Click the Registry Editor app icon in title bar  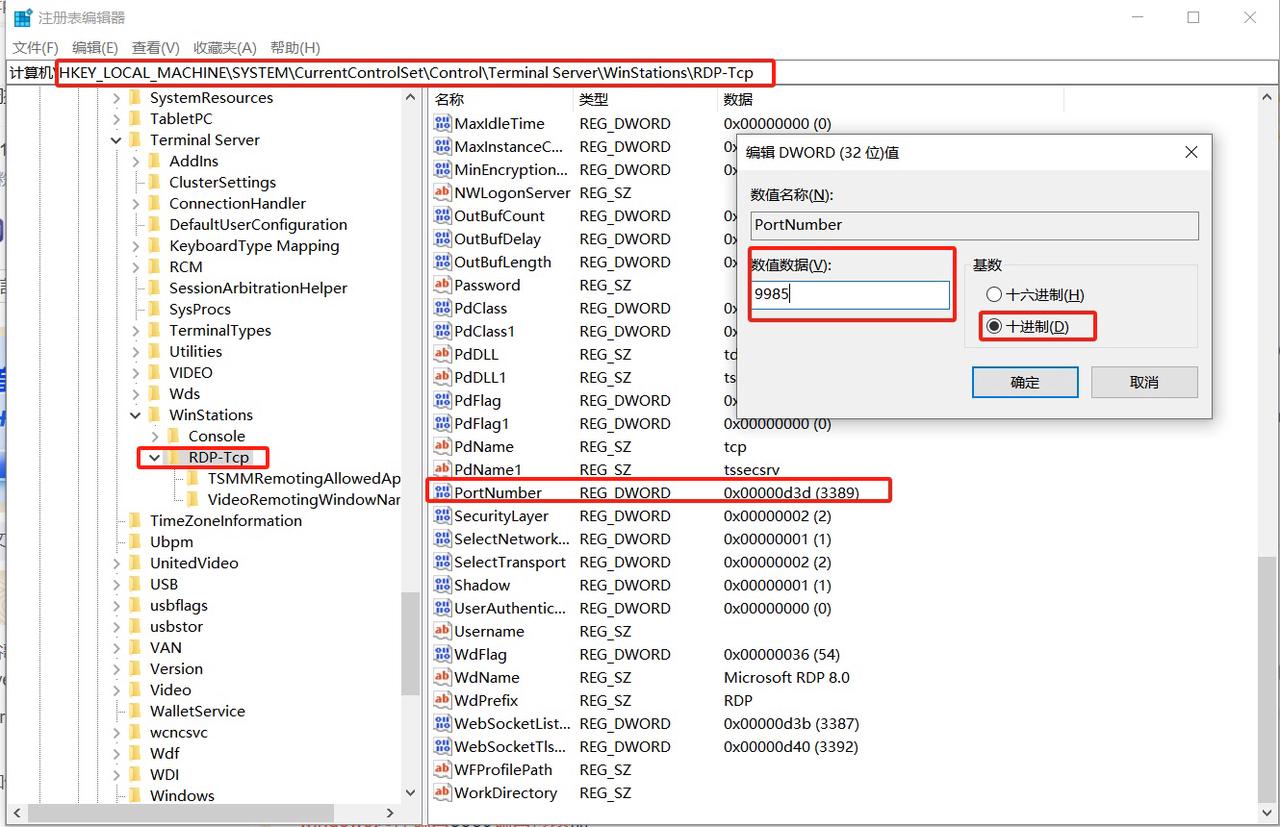22,18
